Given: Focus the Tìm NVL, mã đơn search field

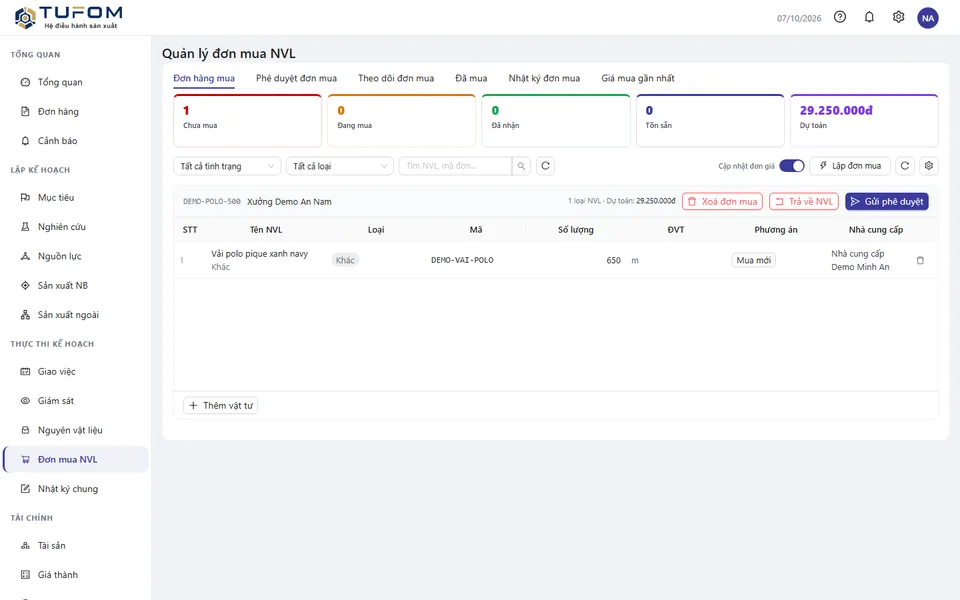Looking at the screenshot, I should [x=456, y=166].
